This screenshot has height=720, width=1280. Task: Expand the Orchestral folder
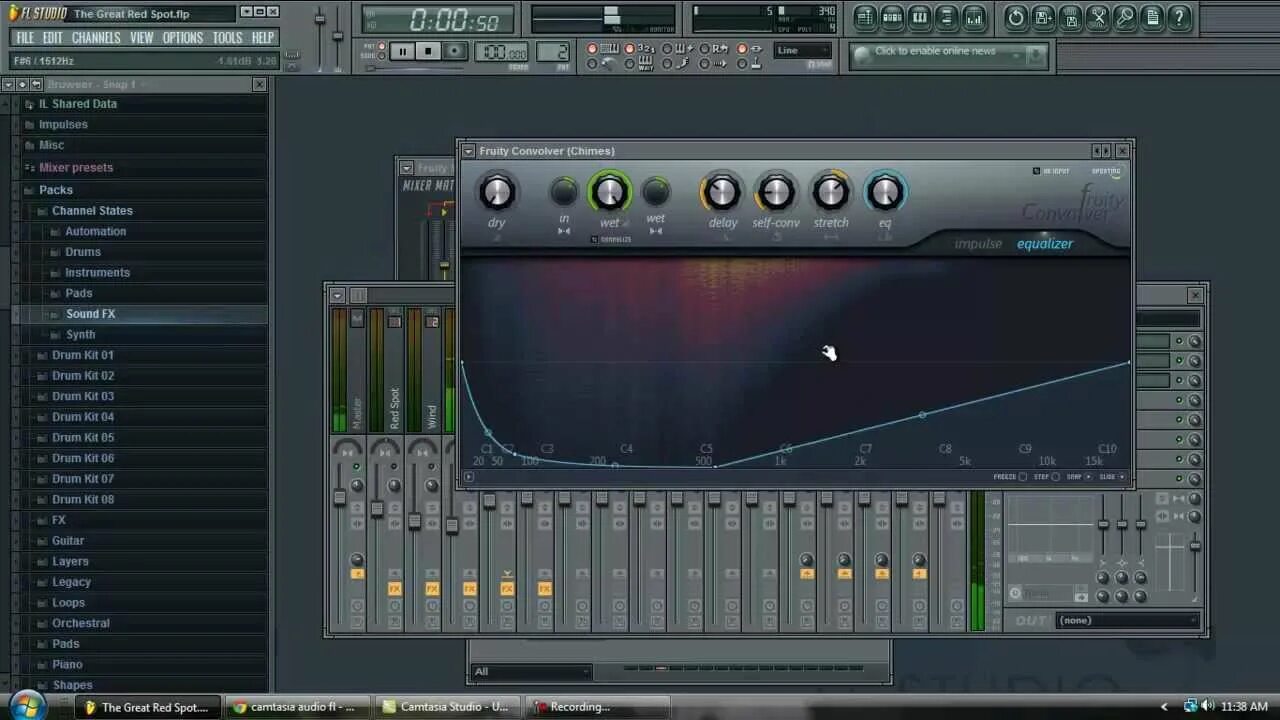(81, 623)
